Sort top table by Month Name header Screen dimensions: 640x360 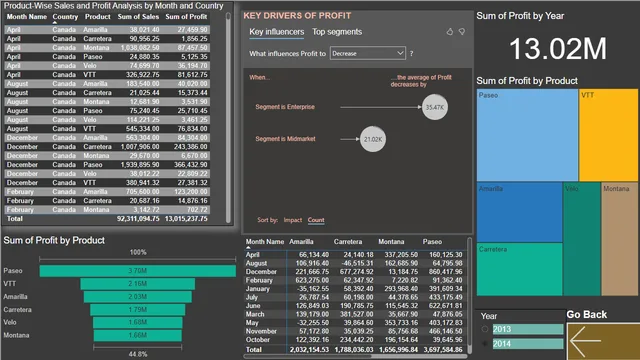27,17
